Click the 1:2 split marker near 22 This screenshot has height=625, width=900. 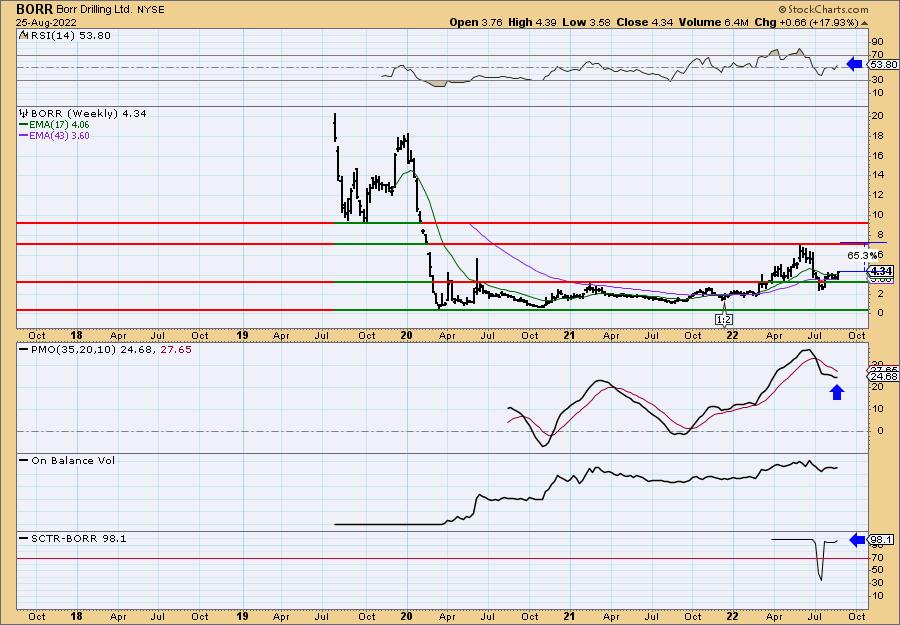724,320
